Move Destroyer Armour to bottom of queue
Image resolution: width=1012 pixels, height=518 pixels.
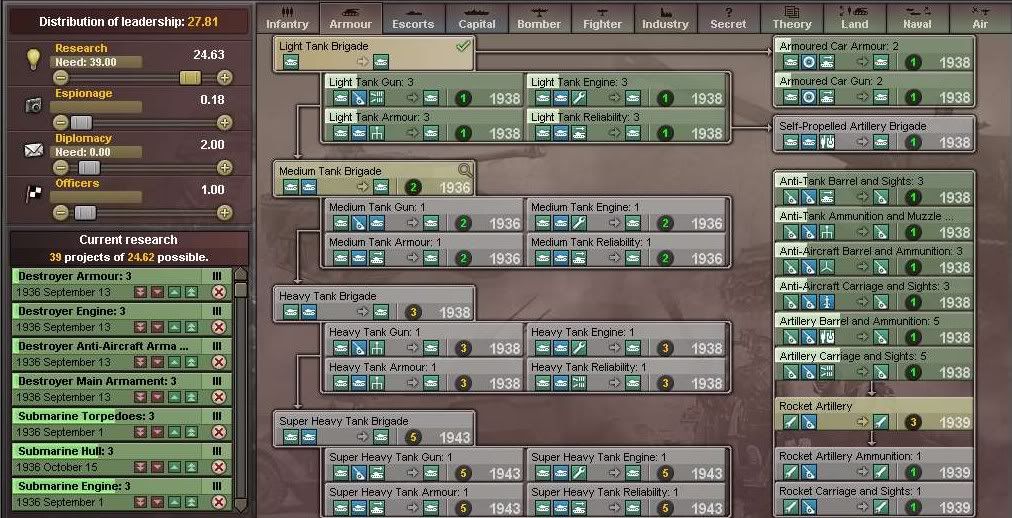(140, 292)
